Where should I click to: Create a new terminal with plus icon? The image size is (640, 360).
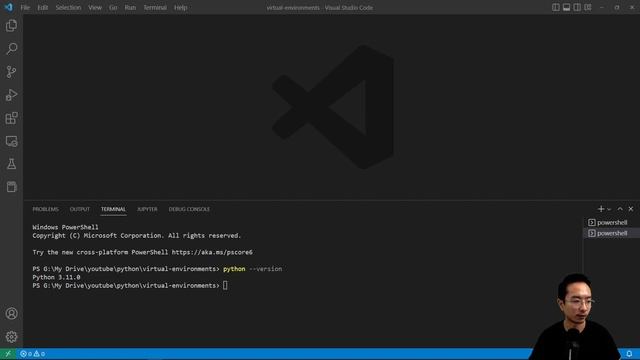pyautogui.click(x=601, y=209)
